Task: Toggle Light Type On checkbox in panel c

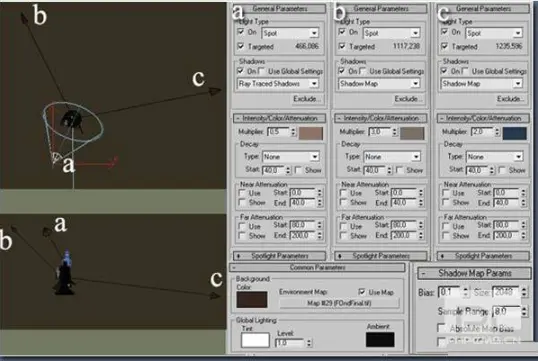Action: click(445, 32)
